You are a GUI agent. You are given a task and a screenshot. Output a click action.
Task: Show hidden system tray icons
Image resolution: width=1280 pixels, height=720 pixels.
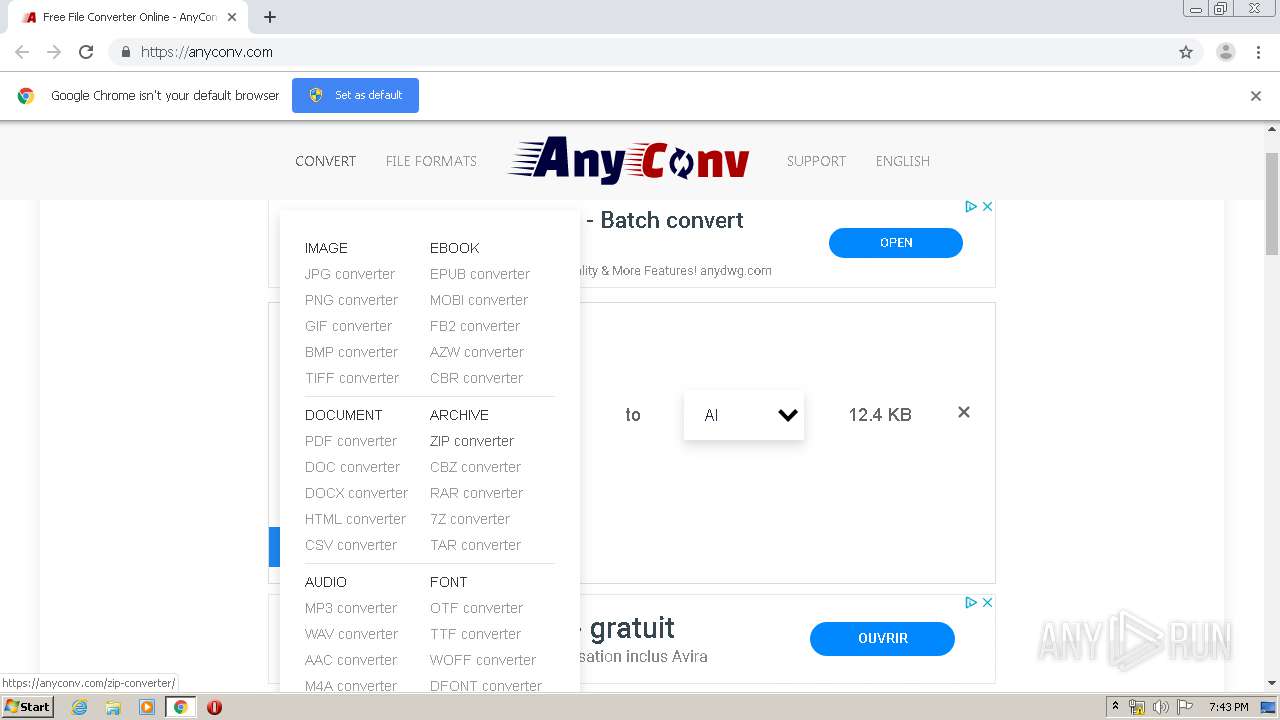point(1115,707)
